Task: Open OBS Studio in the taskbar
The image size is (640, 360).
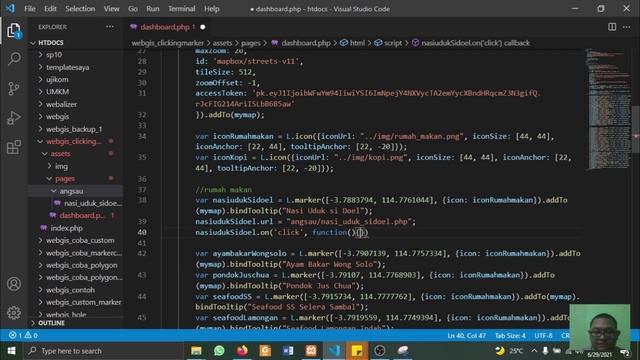Action: click(380, 351)
